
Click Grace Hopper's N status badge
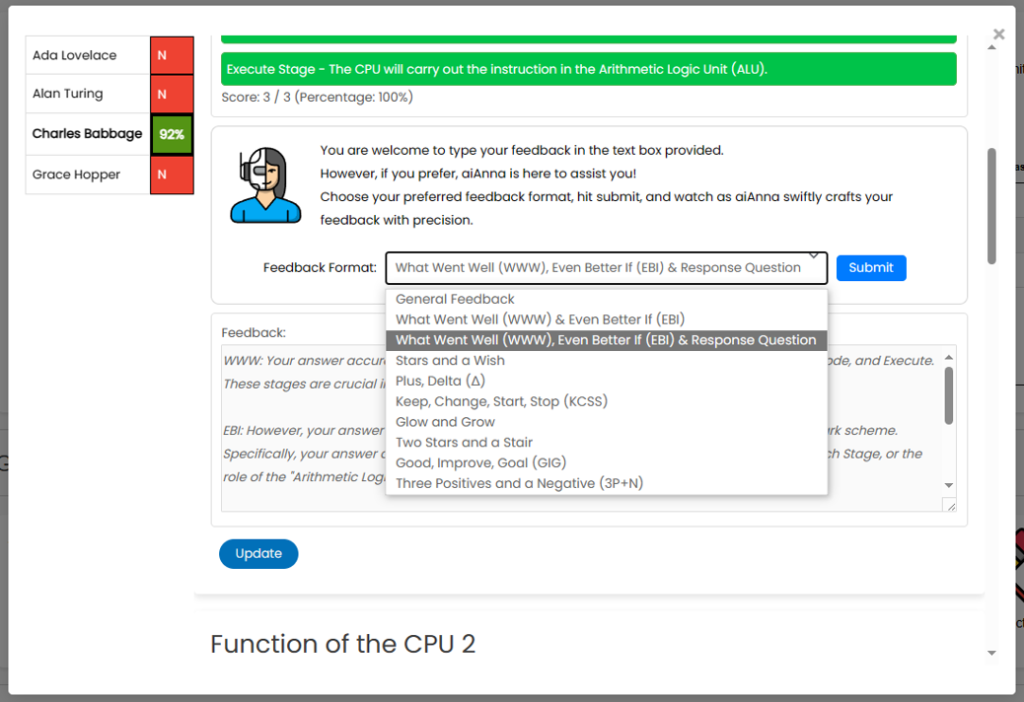pyautogui.click(x=171, y=174)
